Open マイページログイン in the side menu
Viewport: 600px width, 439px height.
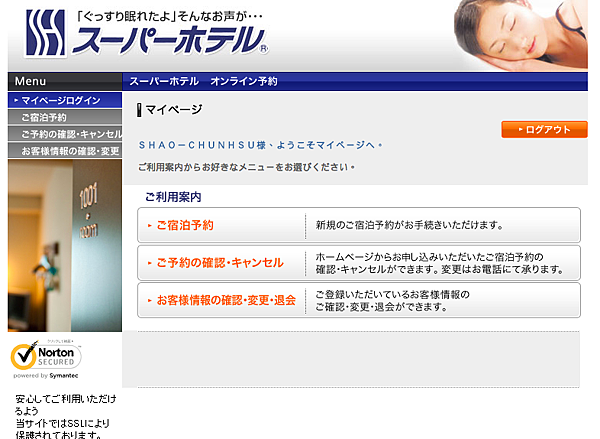(65, 100)
